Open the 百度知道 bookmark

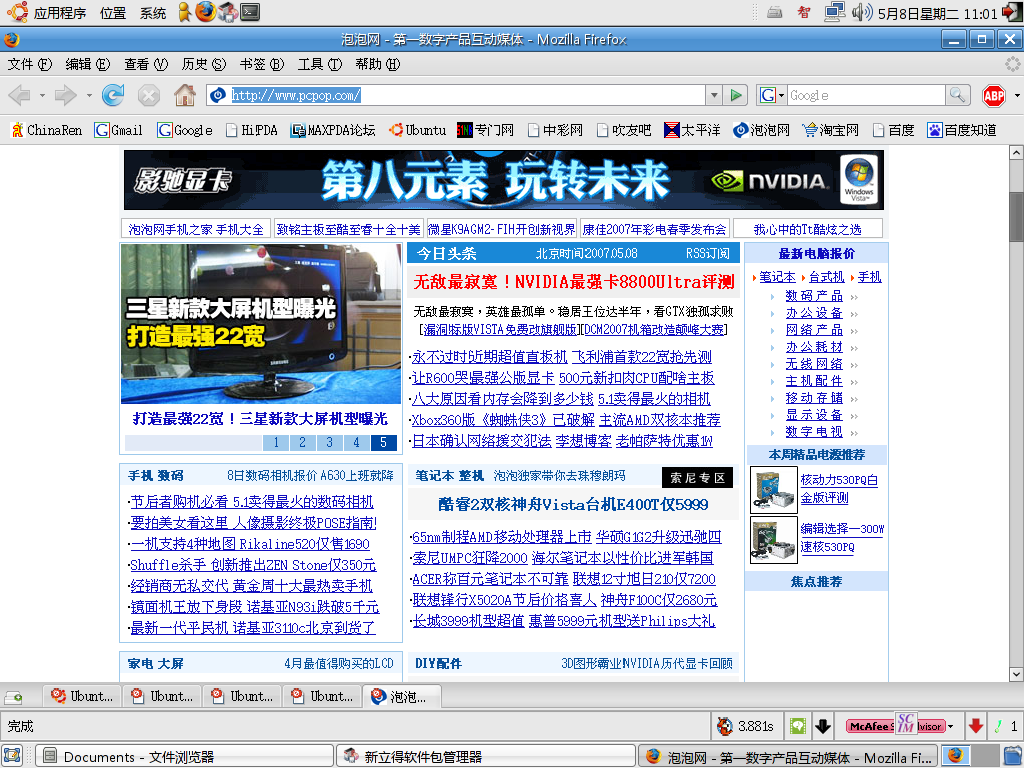pos(961,130)
